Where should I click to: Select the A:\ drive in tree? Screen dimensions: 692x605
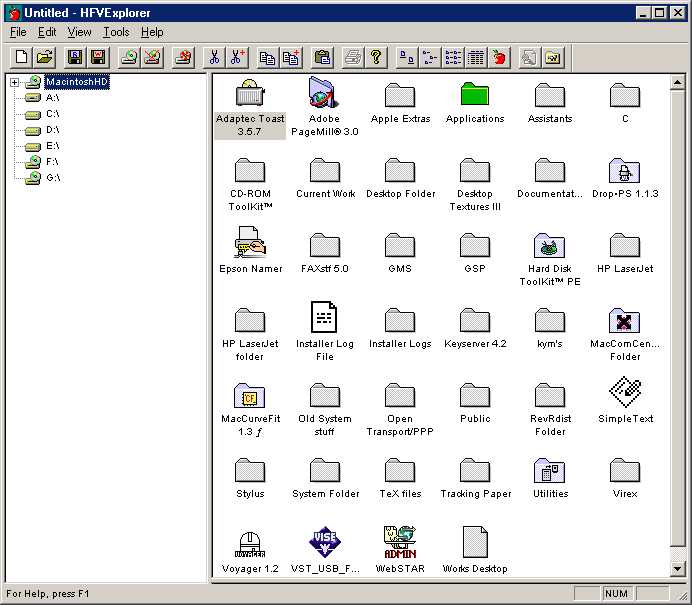(53, 98)
